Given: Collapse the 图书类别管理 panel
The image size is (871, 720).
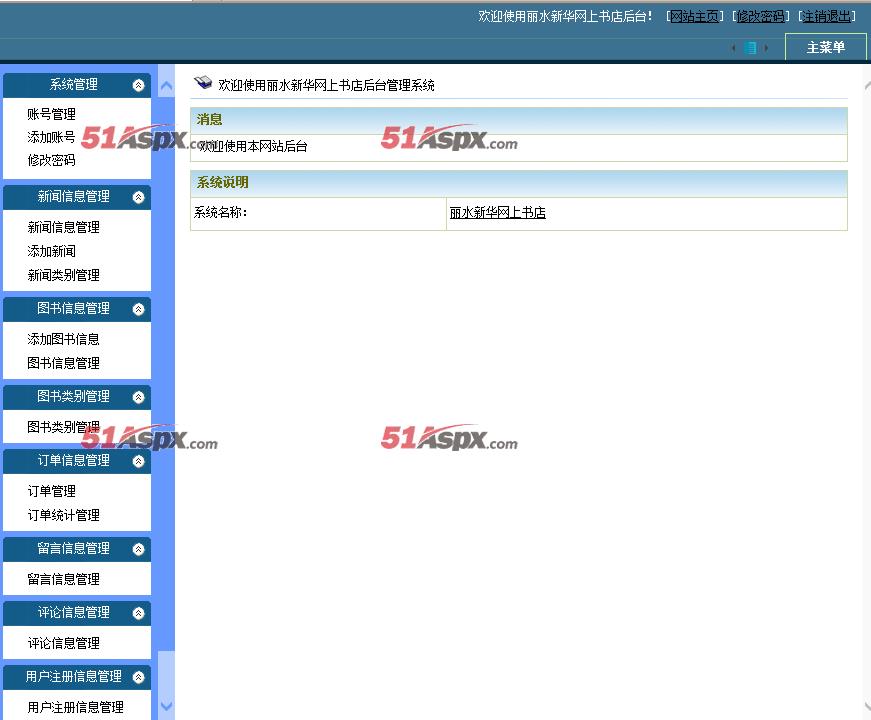Looking at the screenshot, I should tap(138, 397).
